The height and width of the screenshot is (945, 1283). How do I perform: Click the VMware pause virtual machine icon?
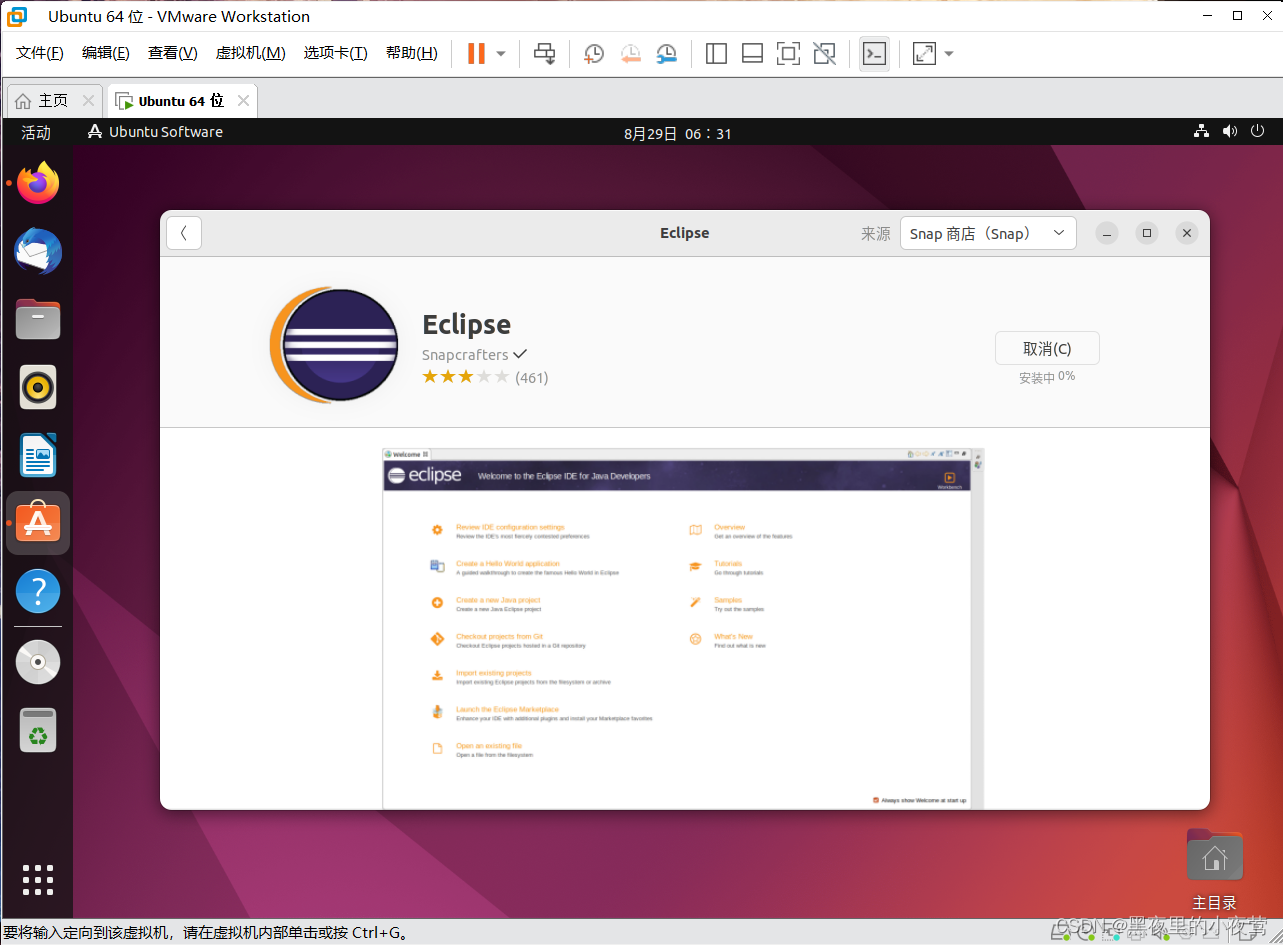476,53
